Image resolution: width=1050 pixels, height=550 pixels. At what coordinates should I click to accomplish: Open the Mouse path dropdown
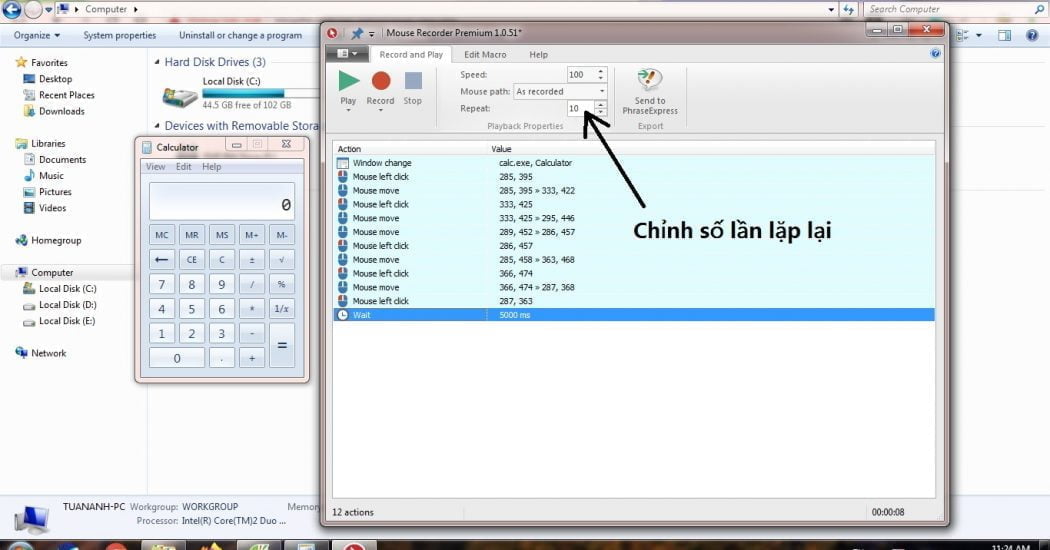pyautogui.click(x=560, y=91)
